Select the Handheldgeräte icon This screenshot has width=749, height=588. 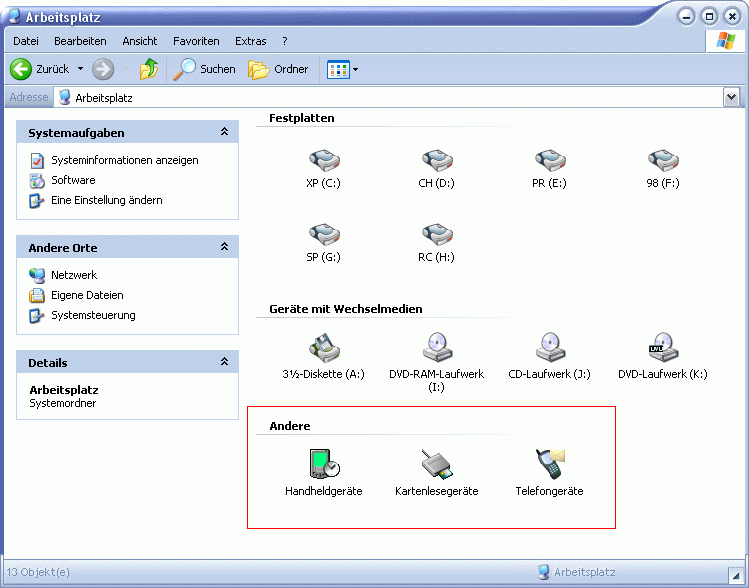(x=324, y=465)
